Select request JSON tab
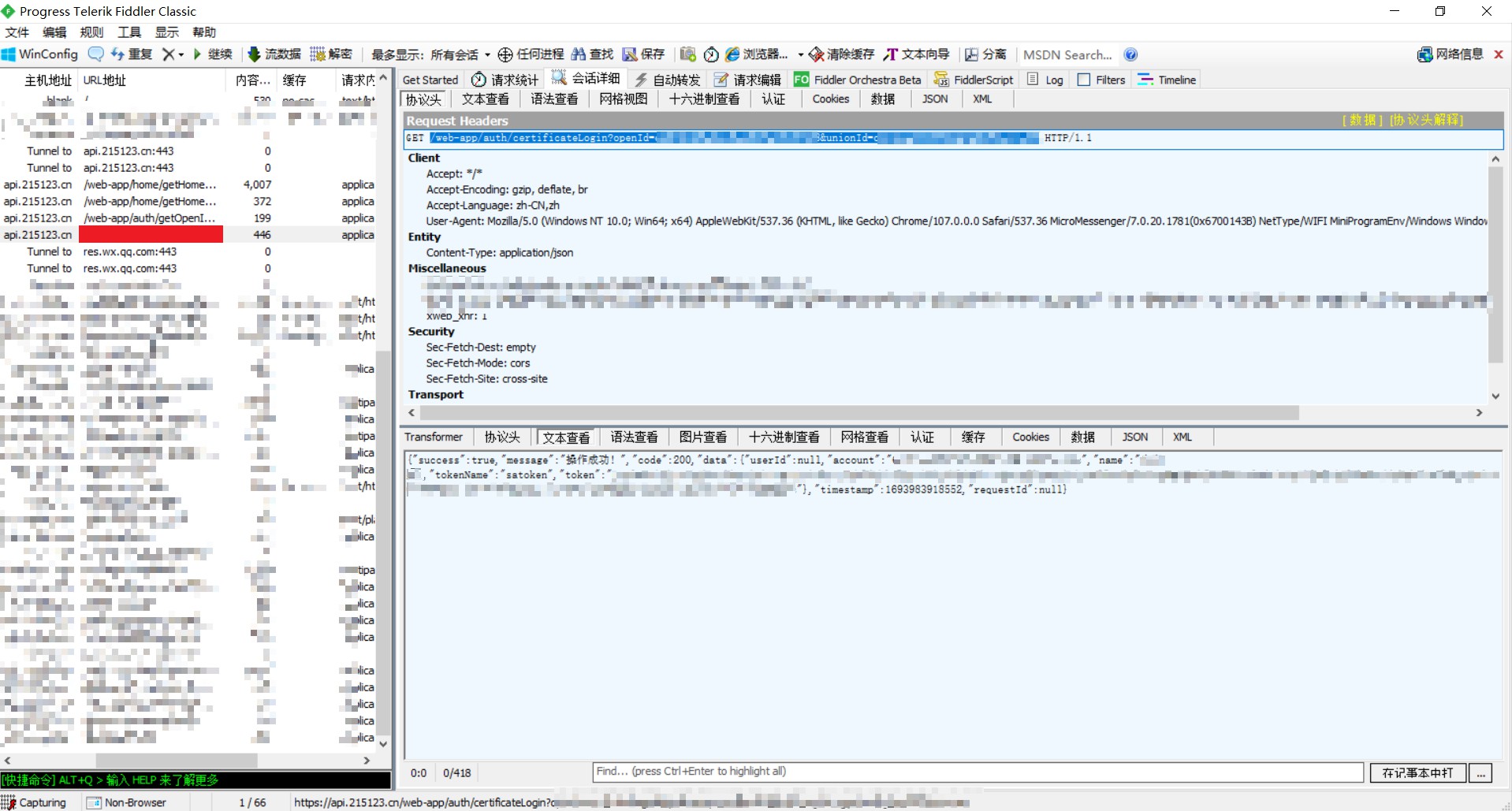The width and height of the screenshot is (1512, 811). (x=935, y=99)
